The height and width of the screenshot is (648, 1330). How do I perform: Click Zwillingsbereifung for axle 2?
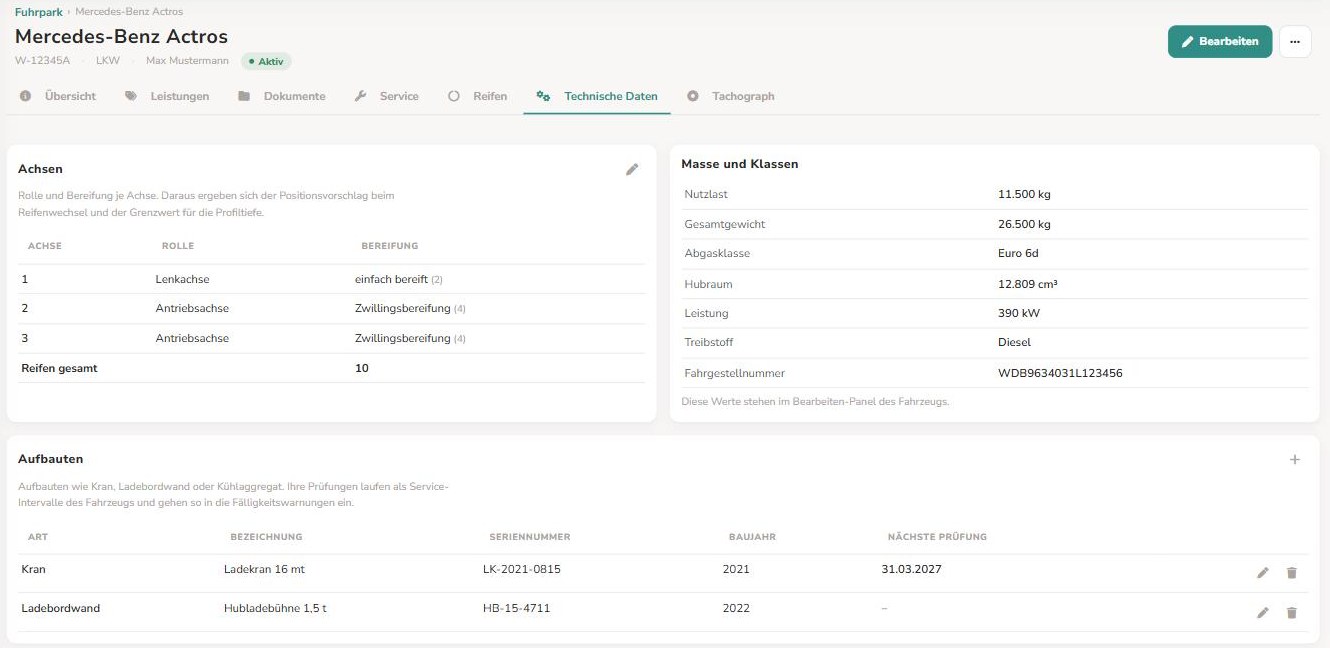pyautogui.click(x=403, y=308)
